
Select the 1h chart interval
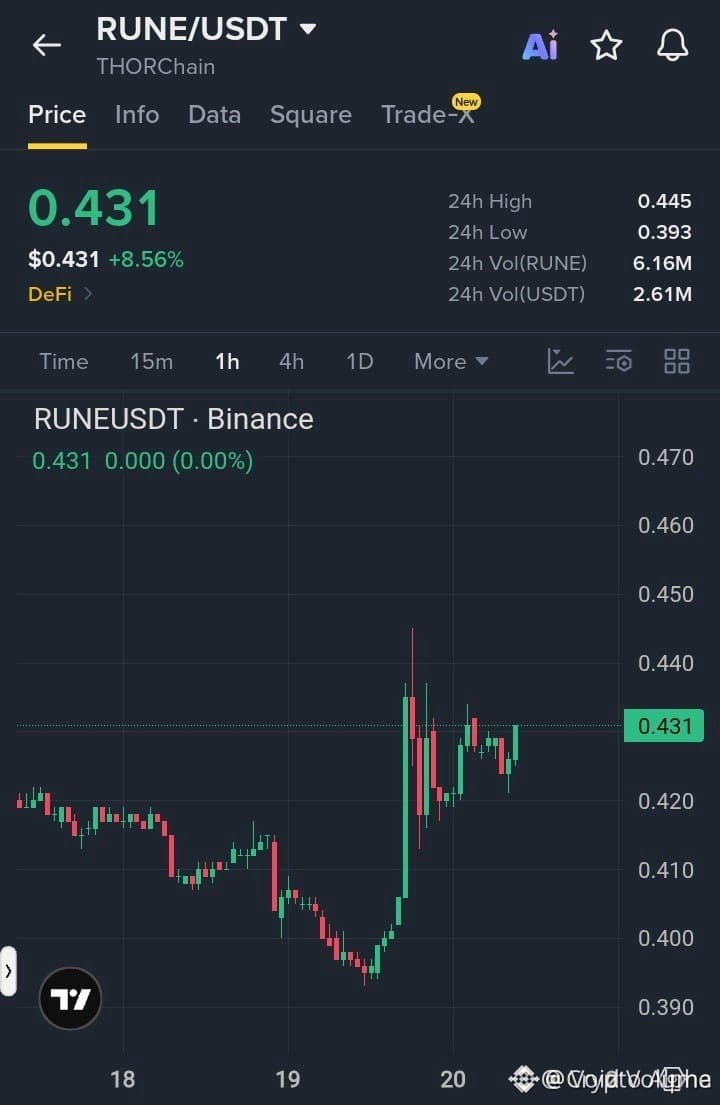coord(227,362)
